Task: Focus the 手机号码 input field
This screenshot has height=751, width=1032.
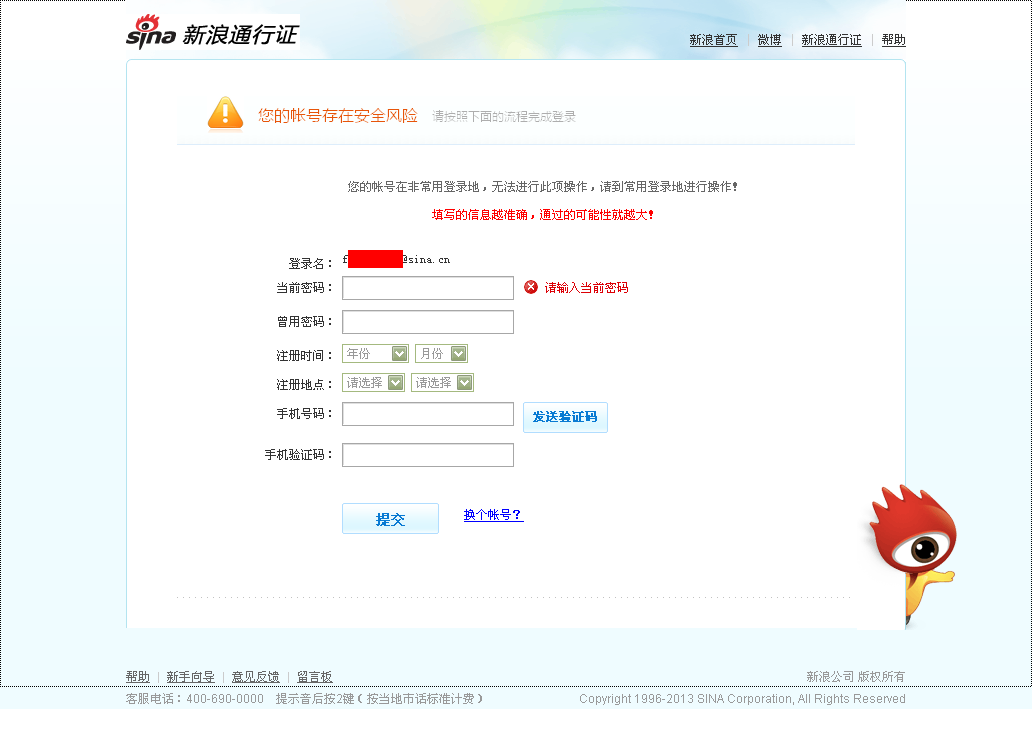Action: point(428,414)
